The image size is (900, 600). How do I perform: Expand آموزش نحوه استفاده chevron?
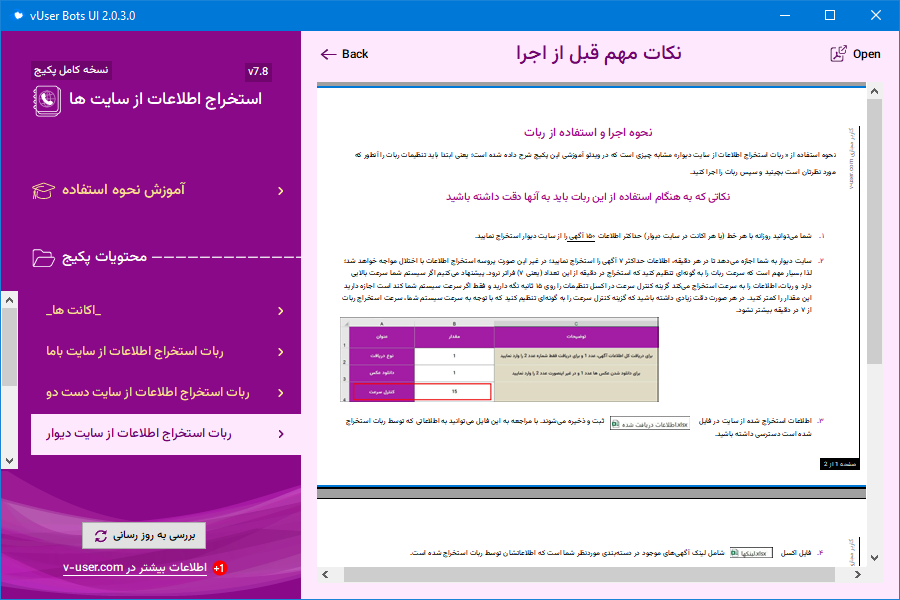(281, 191)
